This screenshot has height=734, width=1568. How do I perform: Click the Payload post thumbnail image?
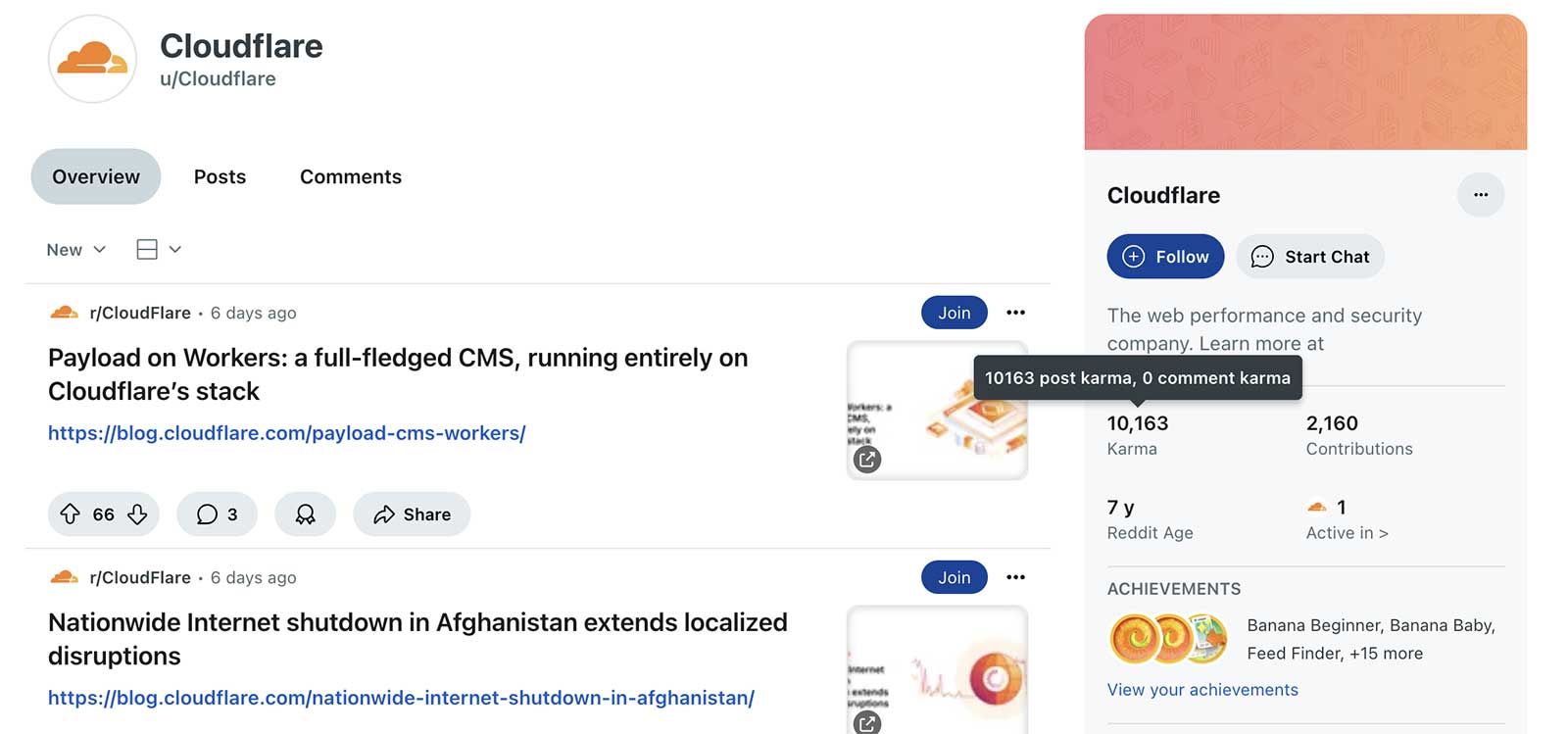[936, 410]
